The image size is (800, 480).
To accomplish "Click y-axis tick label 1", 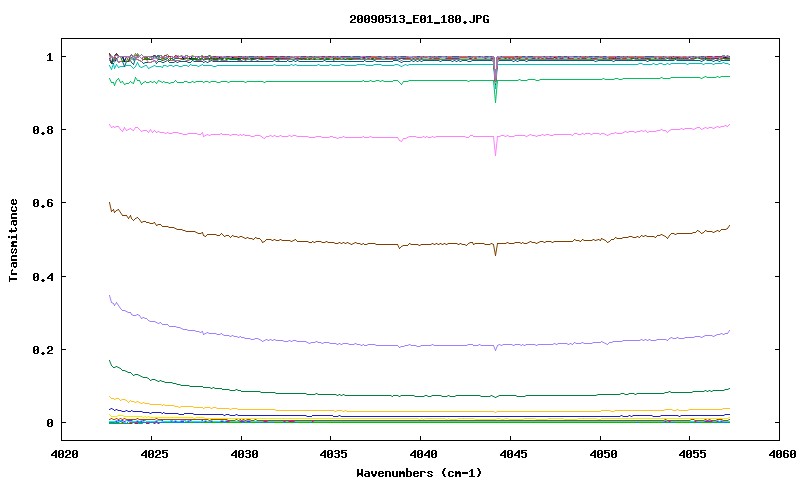I will [49, 57].
